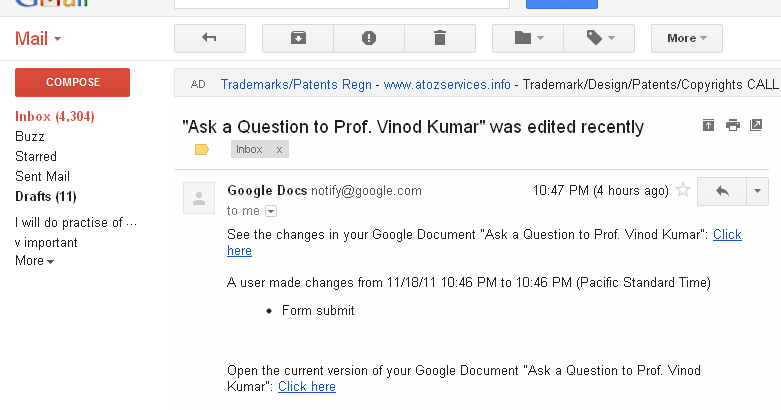This screenshot has height=410, width=781.
Task: Open the email in a new window
Action: pyautogui.click(x=757, y=125)
